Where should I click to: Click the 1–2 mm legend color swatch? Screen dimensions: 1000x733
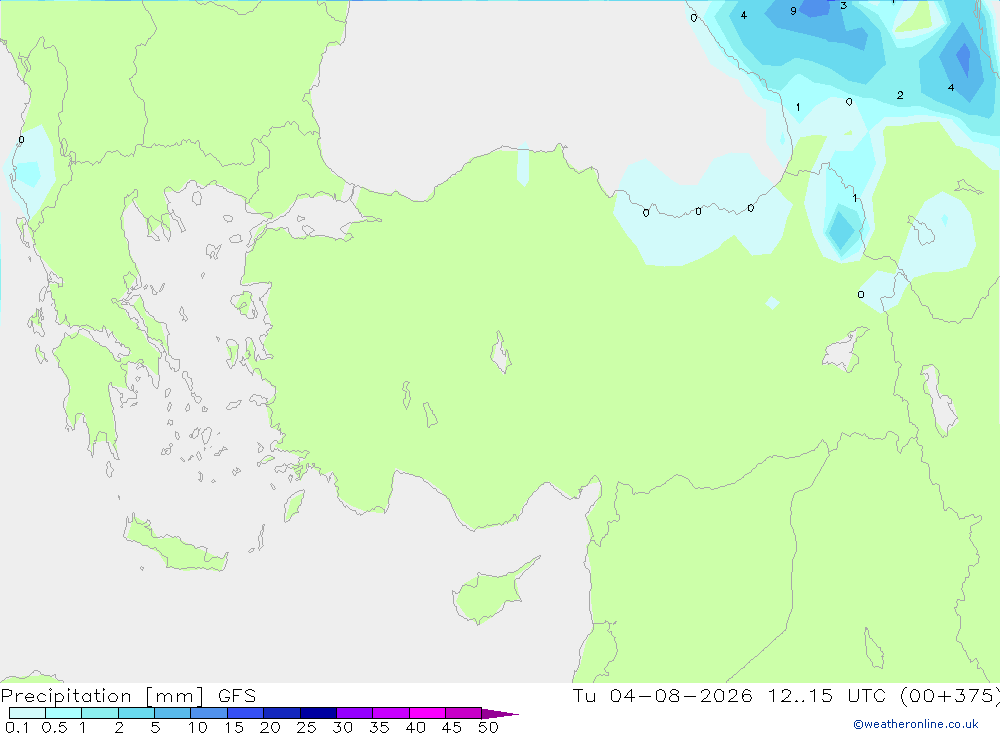pyautogui.click(x=100, y=713)
